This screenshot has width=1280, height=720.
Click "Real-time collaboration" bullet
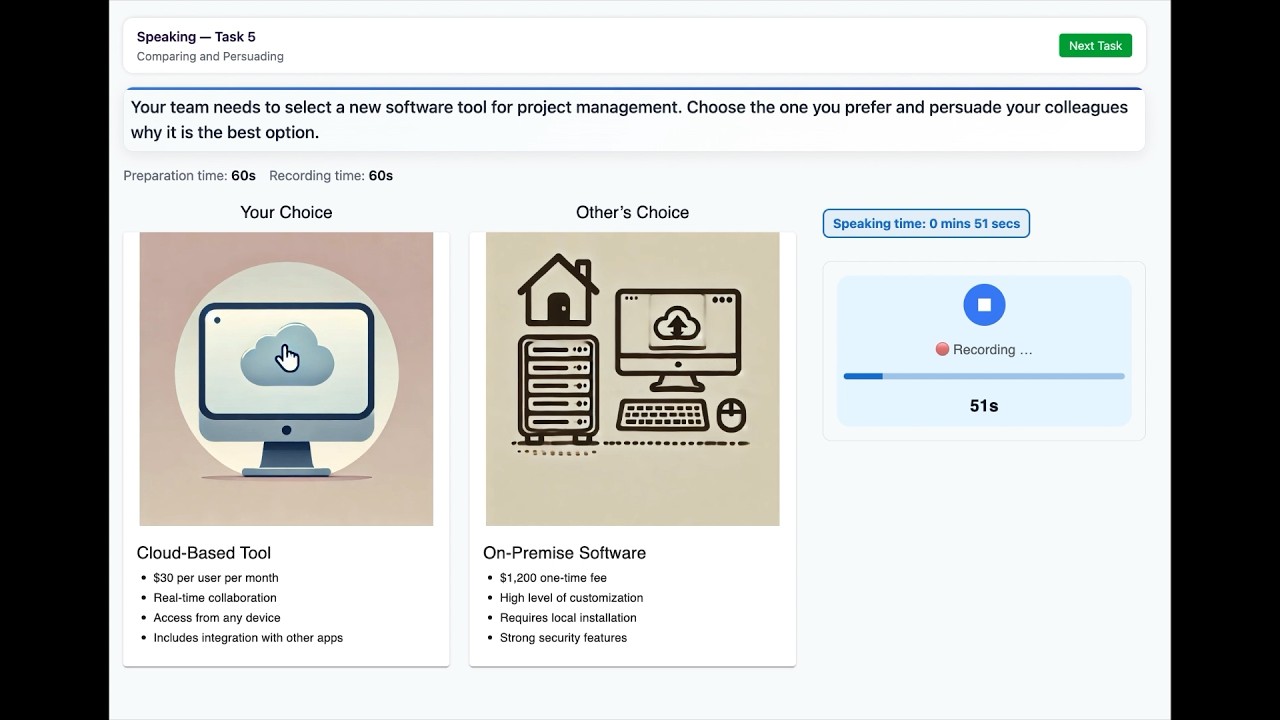[x=215, y=598]
